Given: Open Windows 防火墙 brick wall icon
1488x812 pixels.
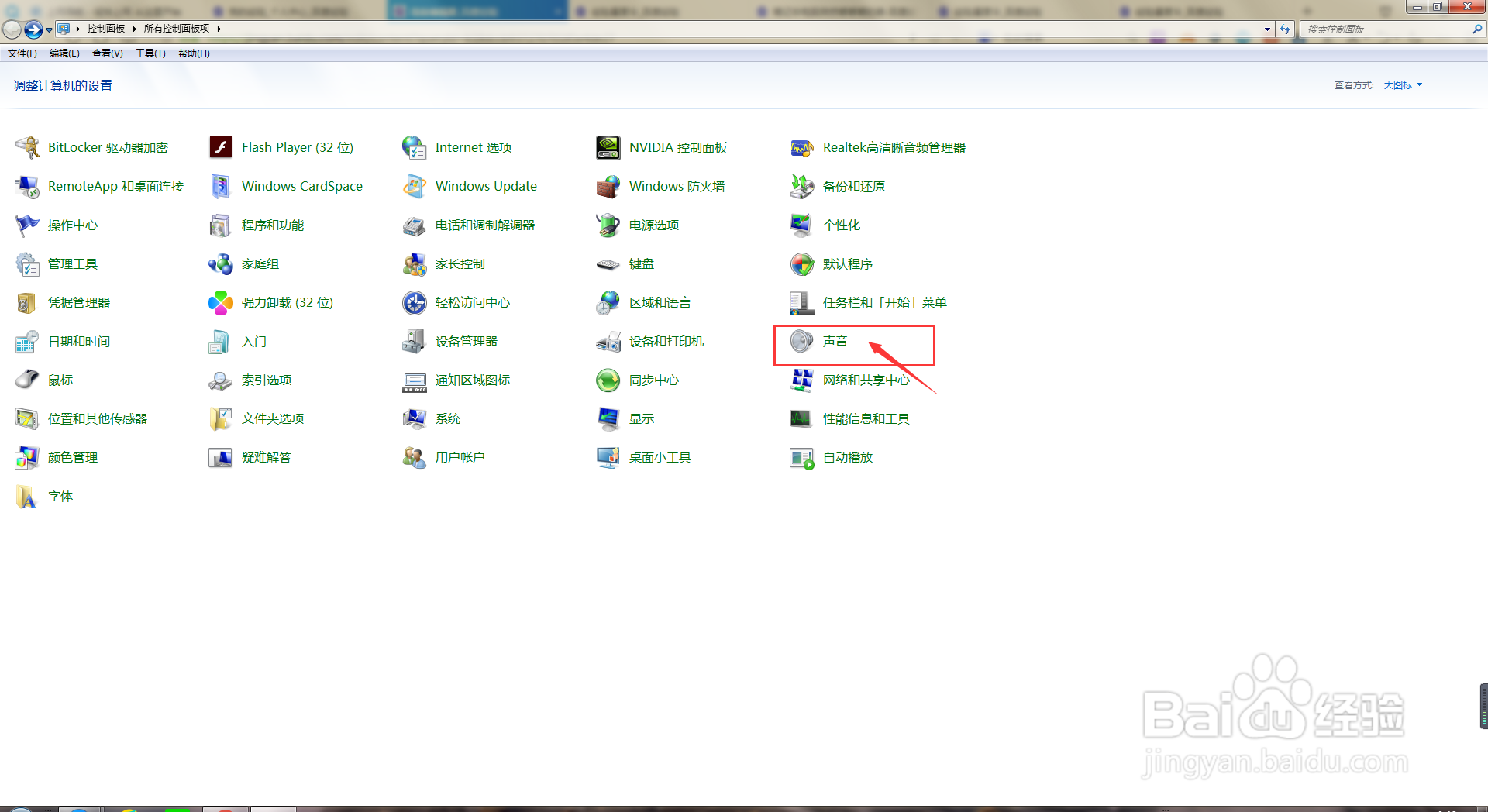Looking at the screenshot, I should (608, 186).
